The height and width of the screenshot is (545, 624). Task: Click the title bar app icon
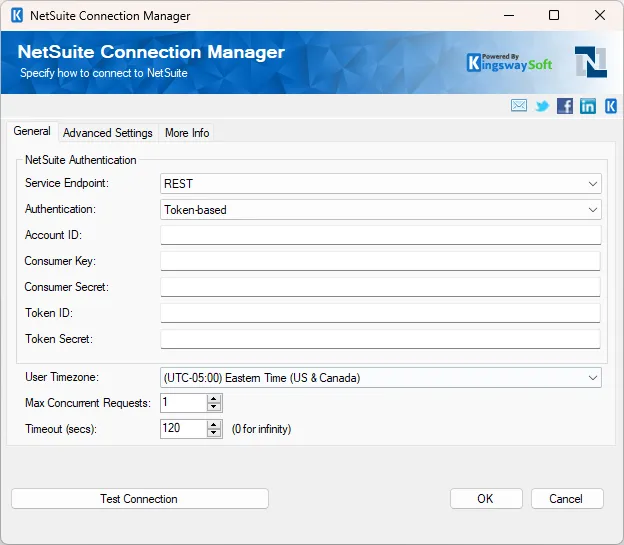point(16,16)
